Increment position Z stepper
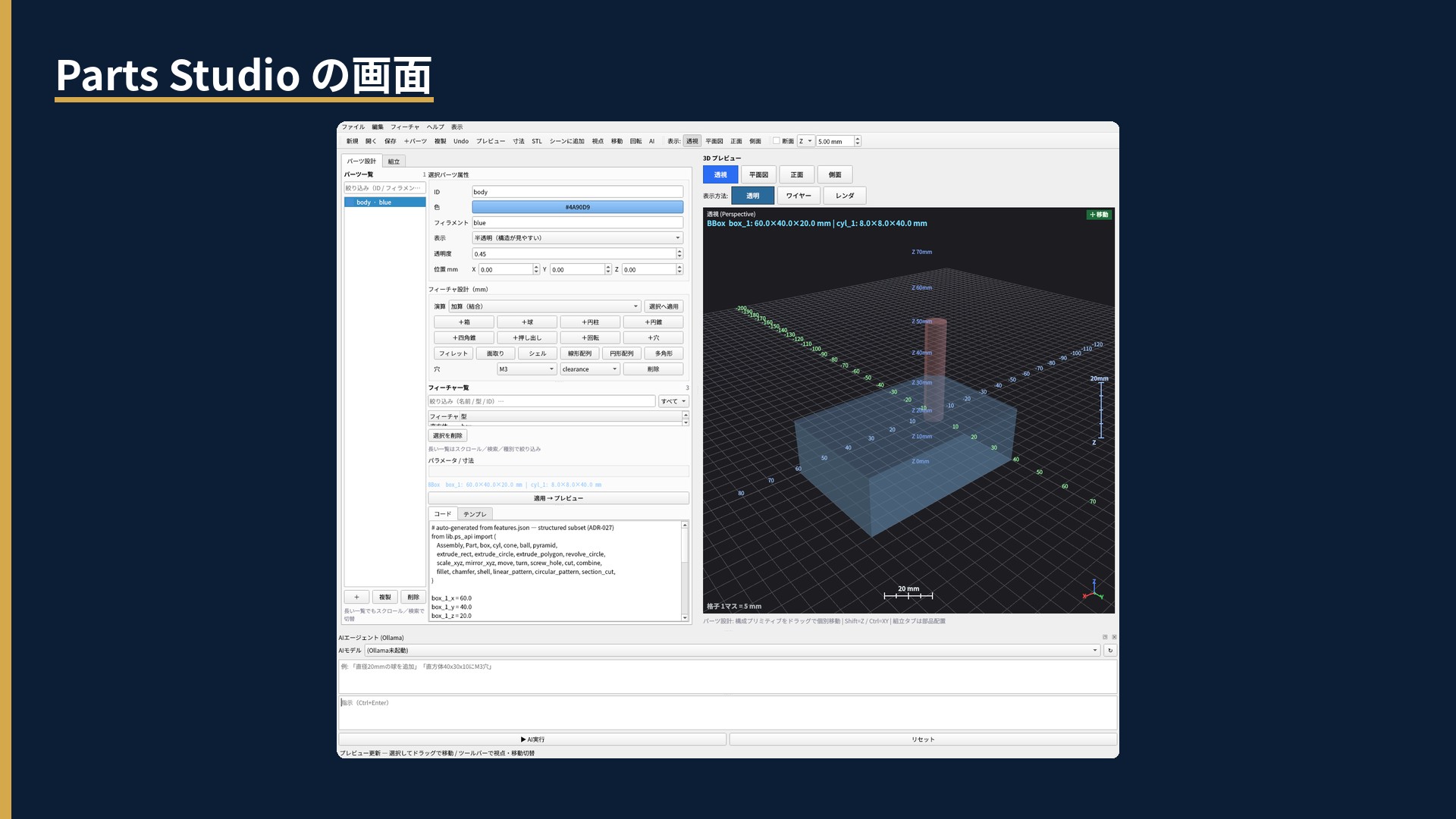The image size is (1456, 819). coord(679,267)
